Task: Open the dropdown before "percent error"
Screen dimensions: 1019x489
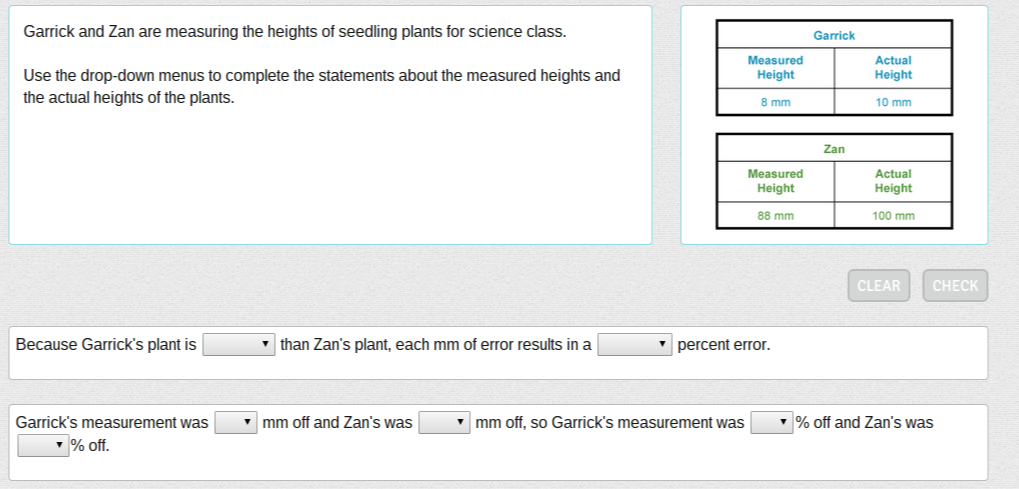Action: pos(634,345)
